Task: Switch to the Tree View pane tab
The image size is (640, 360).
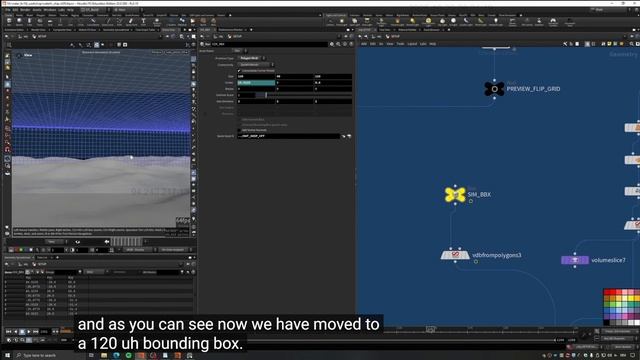Action: click(384, 30)
